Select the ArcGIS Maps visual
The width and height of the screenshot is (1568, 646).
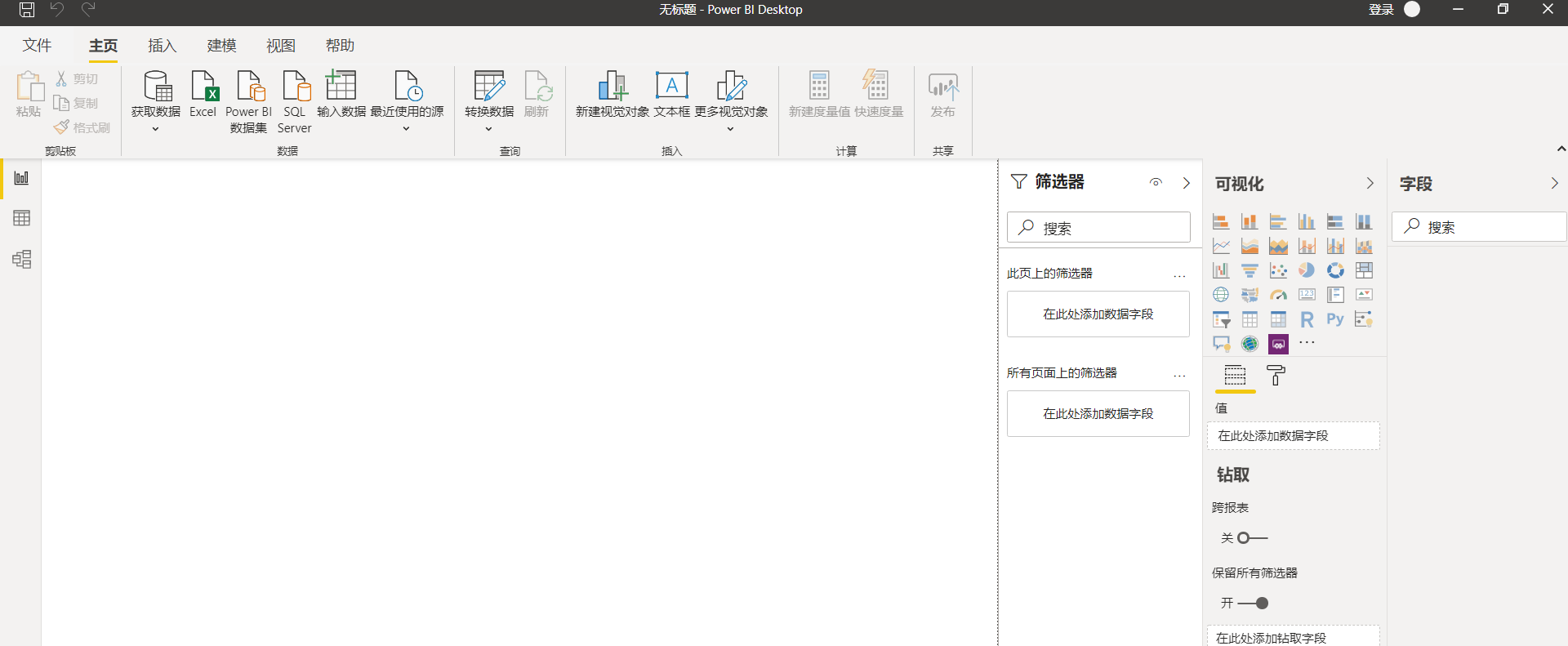[1249, 344]
